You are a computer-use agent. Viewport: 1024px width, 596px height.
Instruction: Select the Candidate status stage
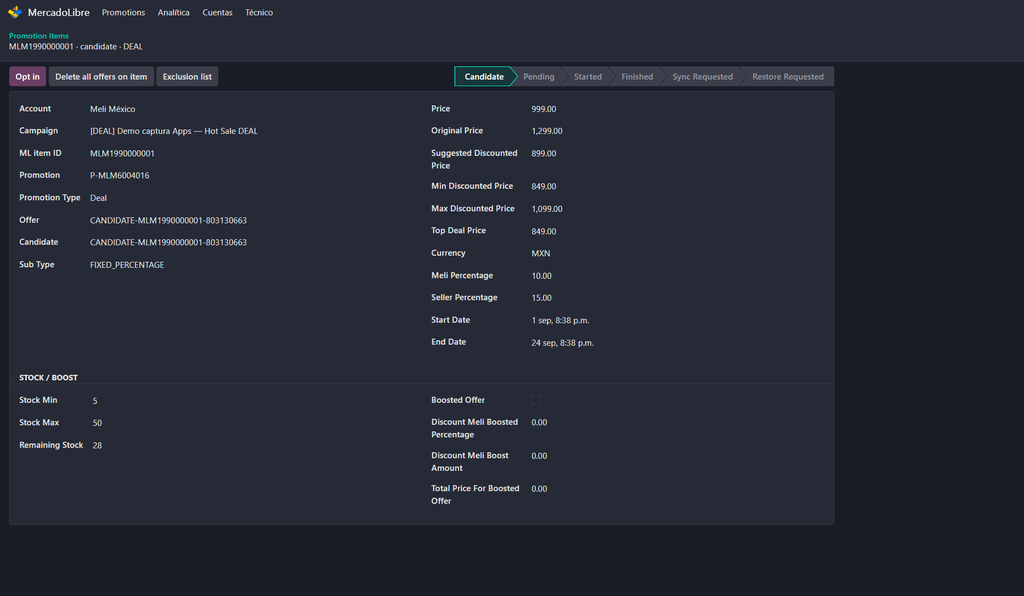(484, 76)
